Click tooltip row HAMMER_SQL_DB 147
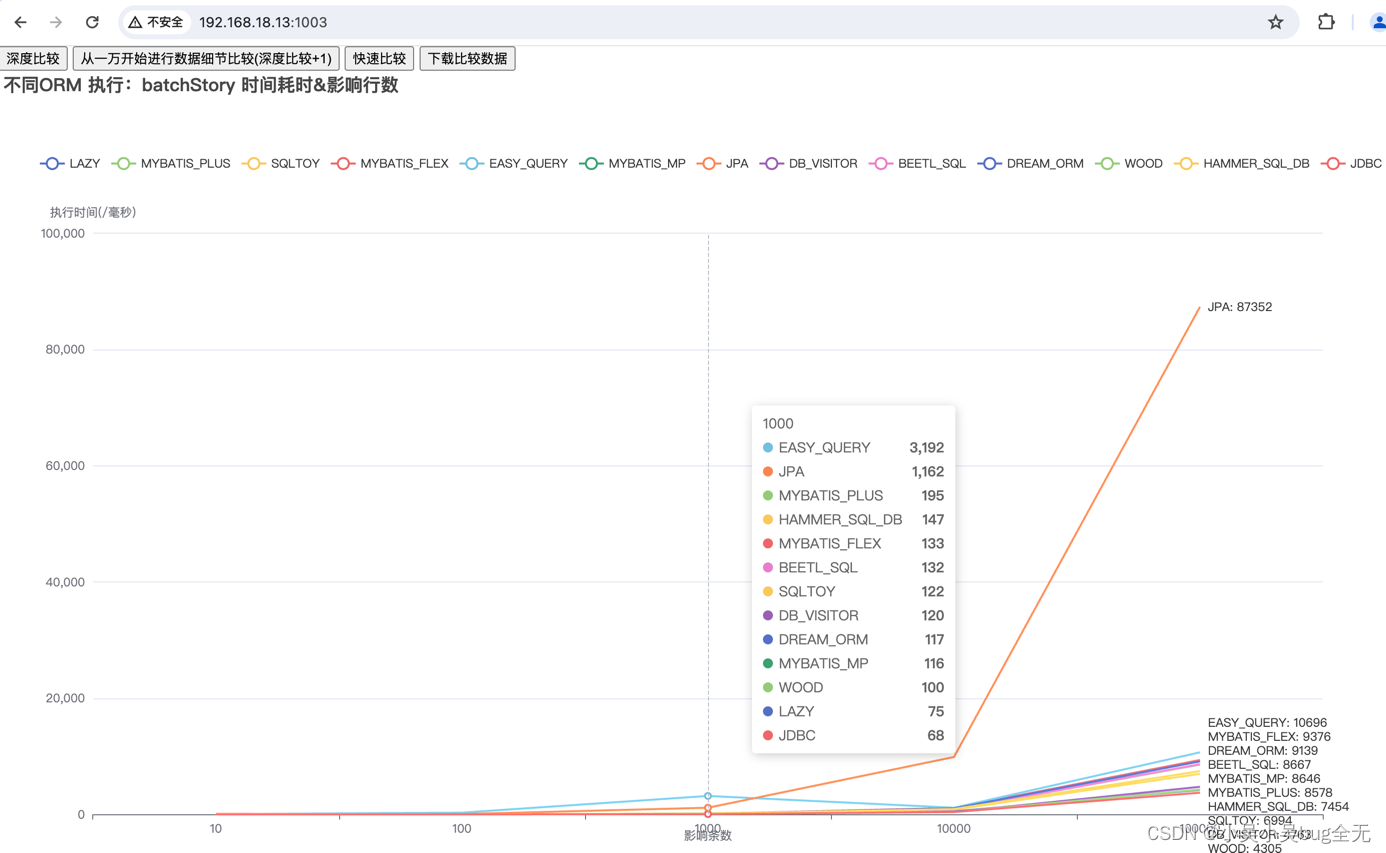 point(853,520)
